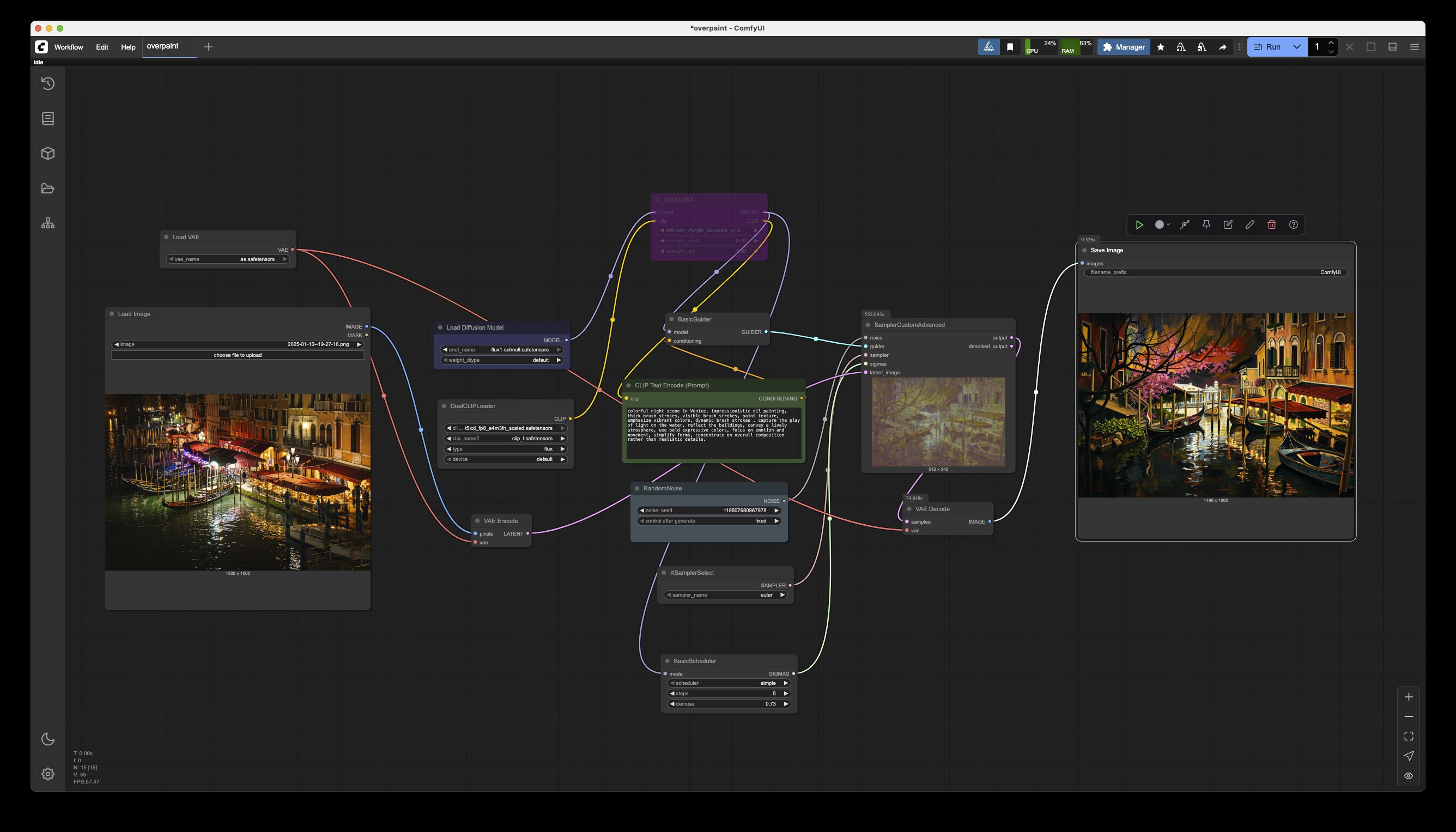
Task: Click the share arrow icon in toolbar
Action: [x=1222, y=47]
